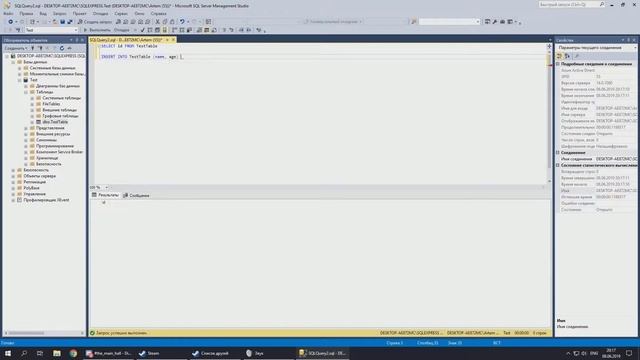Click the Categorized view icon in Properties
Screen dimensions: 640x360
pyautogui.click(x=560, y=56)
